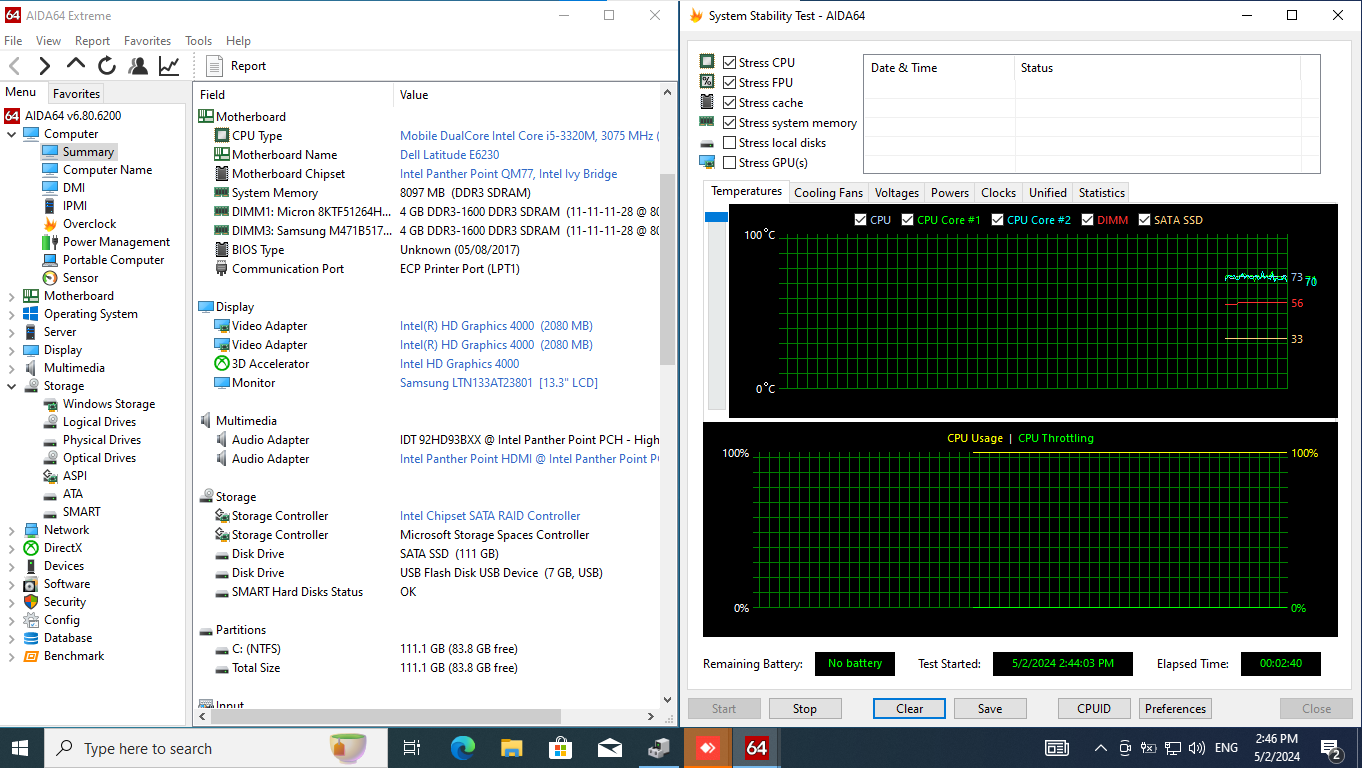Expand the Motherboard tree node

tap(12, 296)
